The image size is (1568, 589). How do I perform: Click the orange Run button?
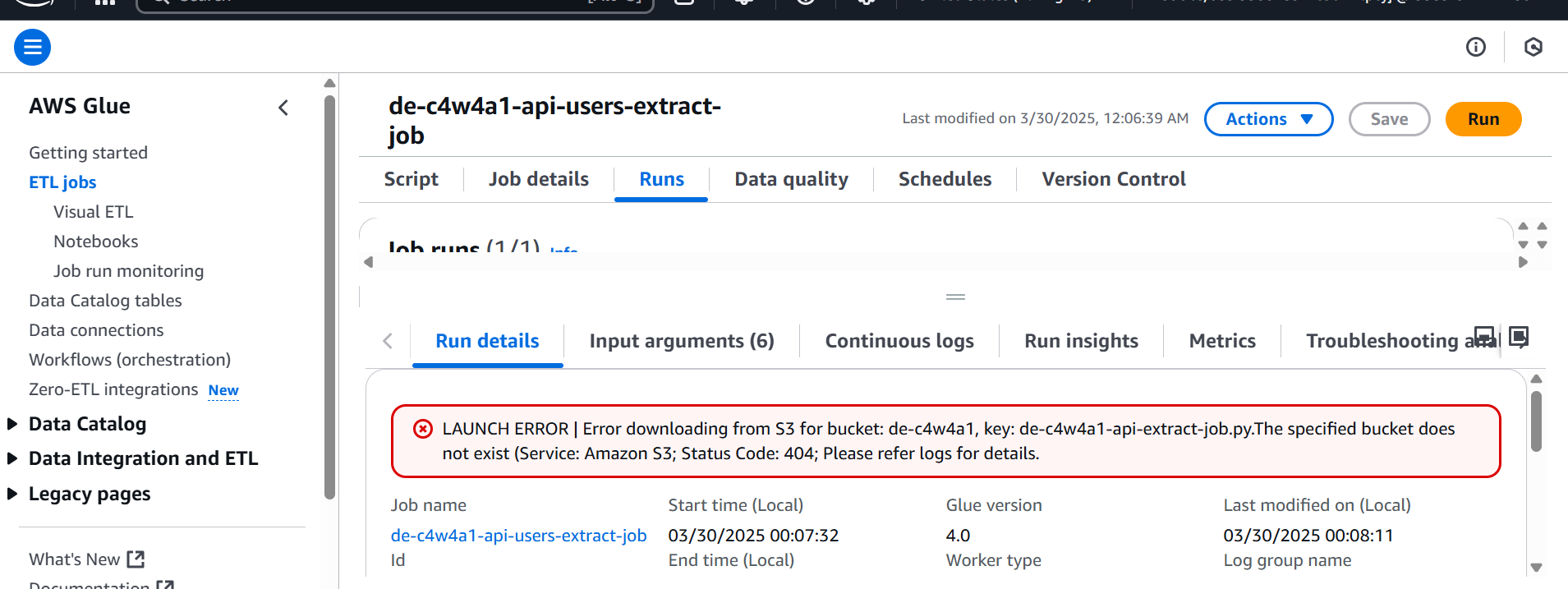pos(1483,119)
